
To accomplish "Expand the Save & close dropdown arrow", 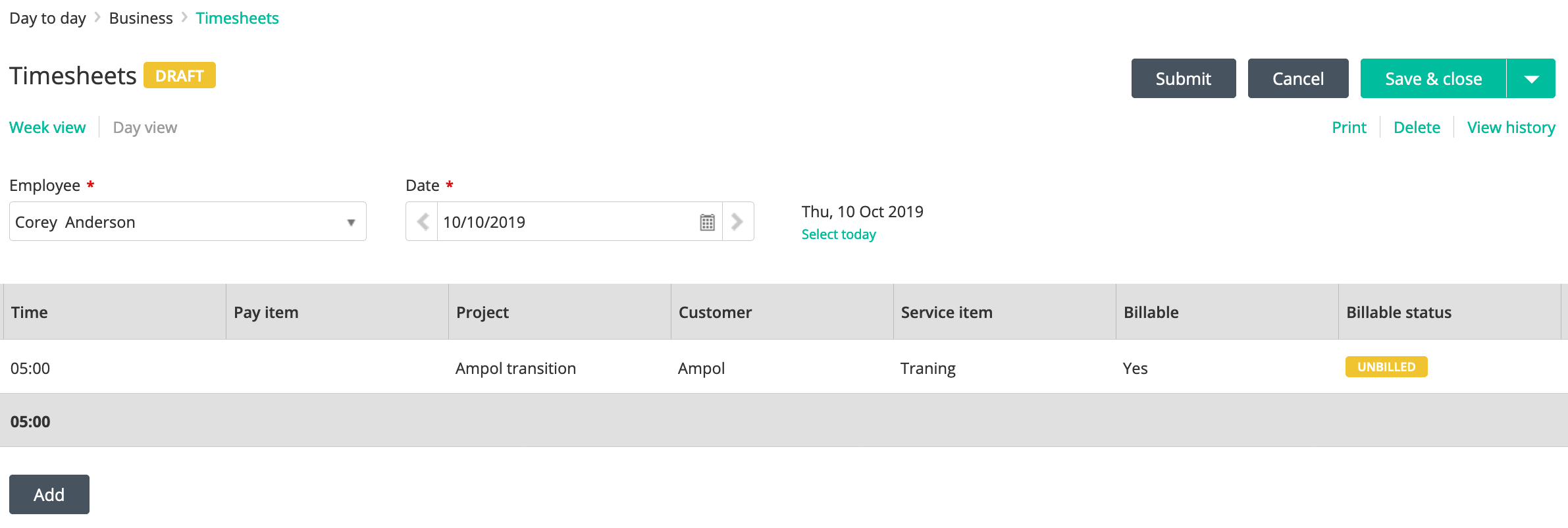I will (x=1531, y=78).
